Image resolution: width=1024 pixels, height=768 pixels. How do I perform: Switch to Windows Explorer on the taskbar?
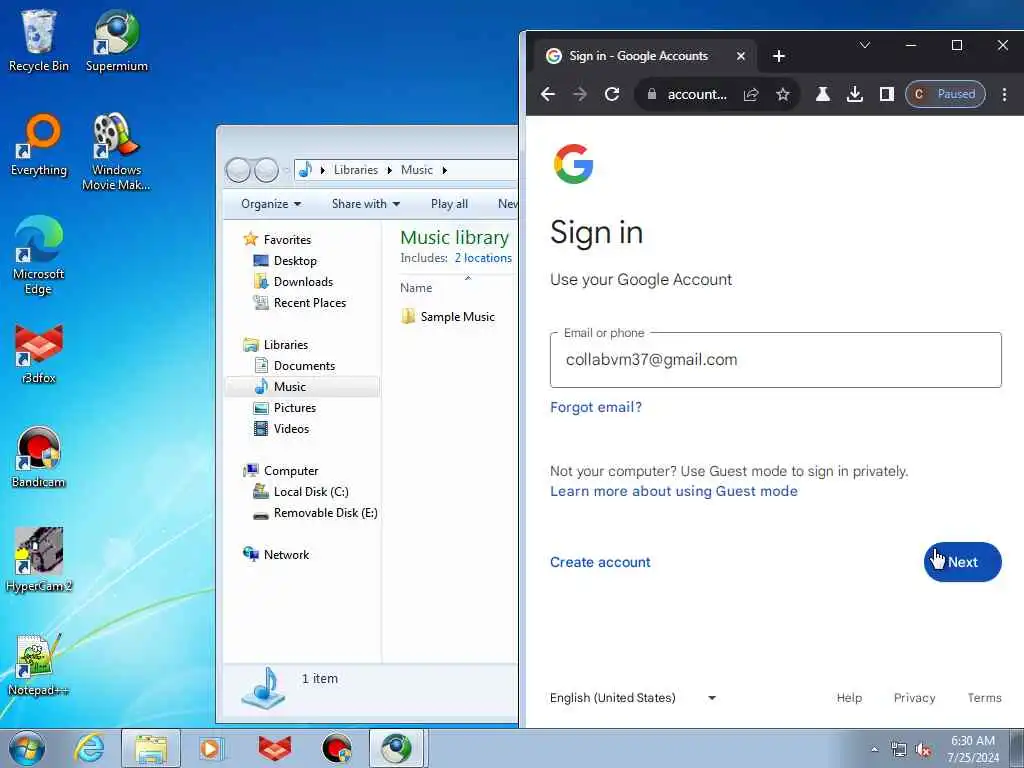[x=151, y=748]
